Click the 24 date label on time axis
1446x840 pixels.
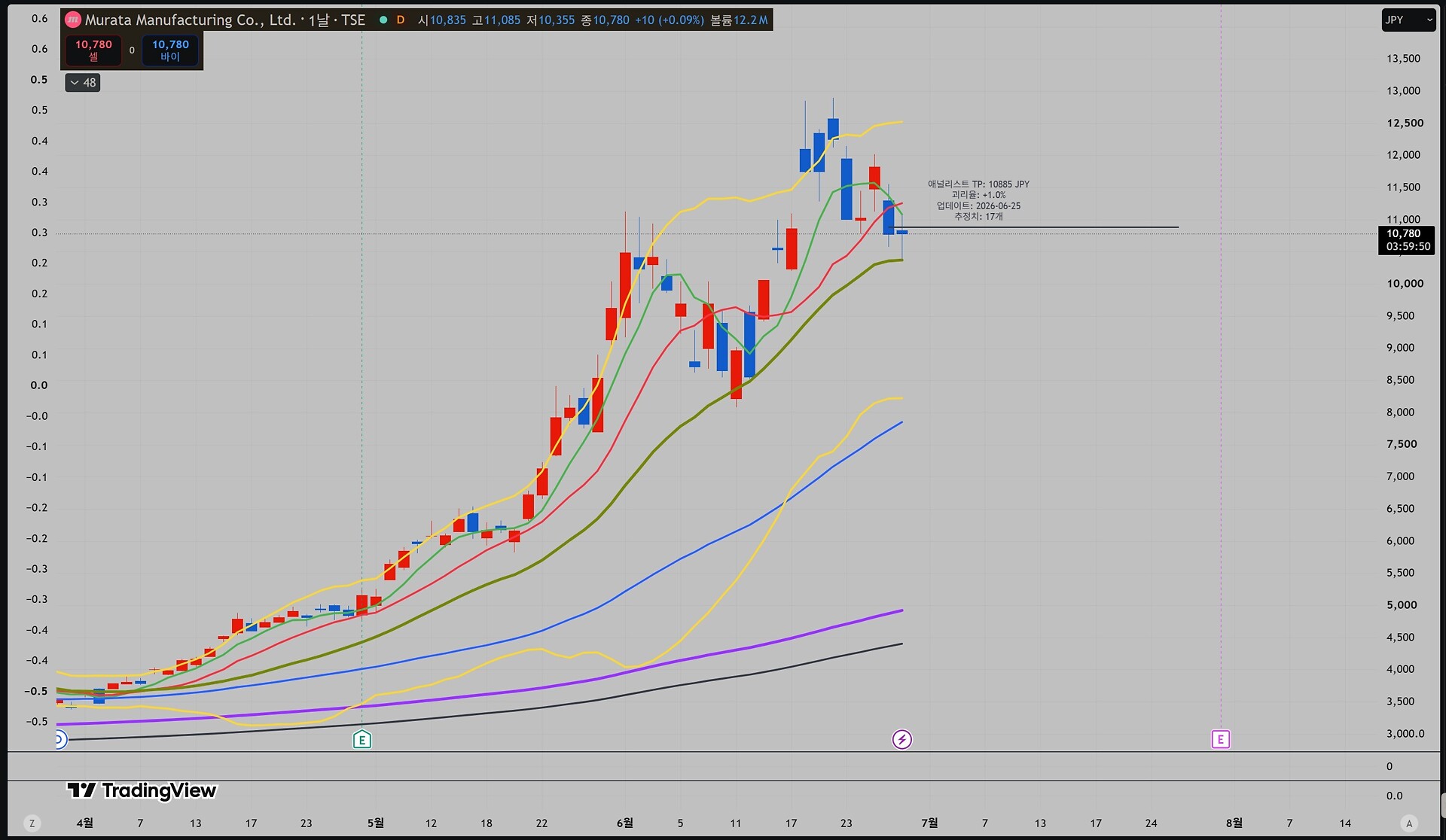pos(1151,823)
